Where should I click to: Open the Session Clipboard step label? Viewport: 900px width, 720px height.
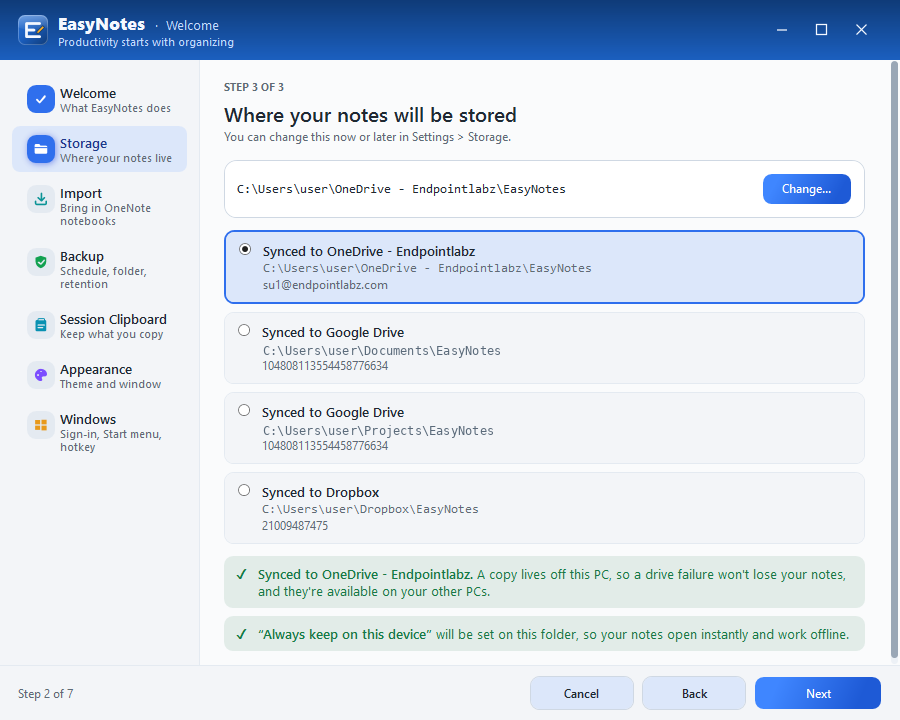click(114, 319)
